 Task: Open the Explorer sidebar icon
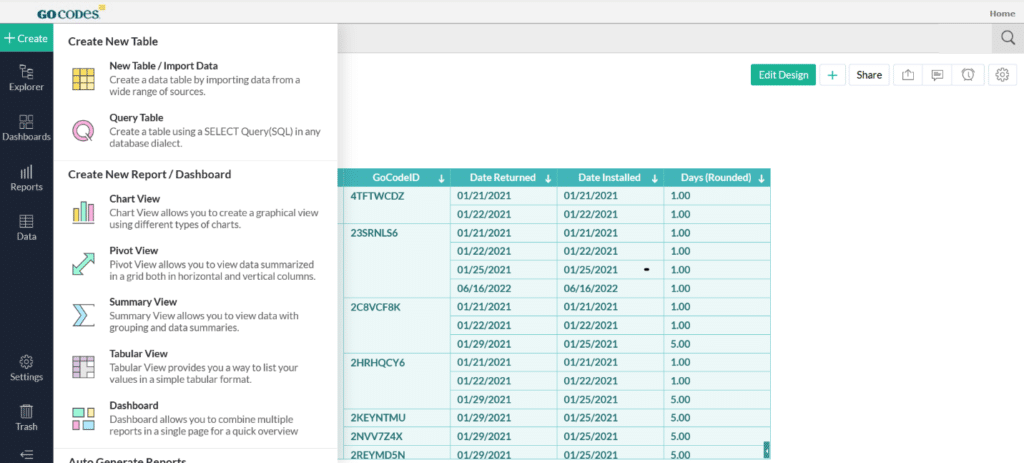[26, 77]
